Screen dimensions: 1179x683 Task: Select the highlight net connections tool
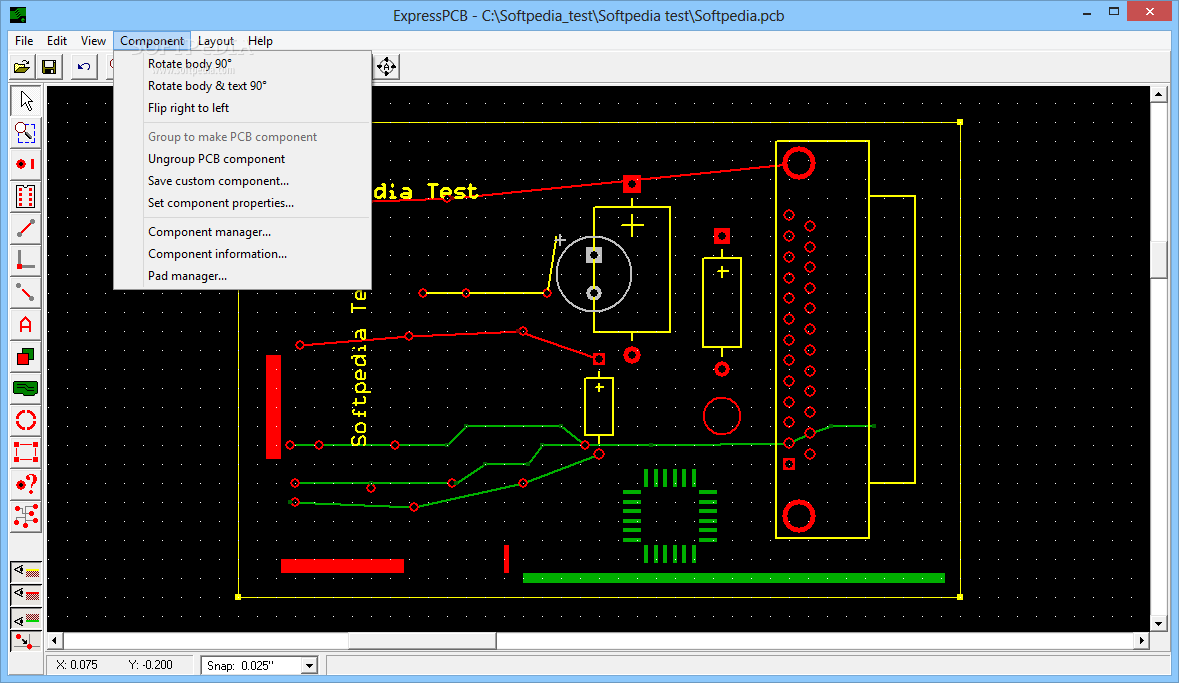click(26, 516)
